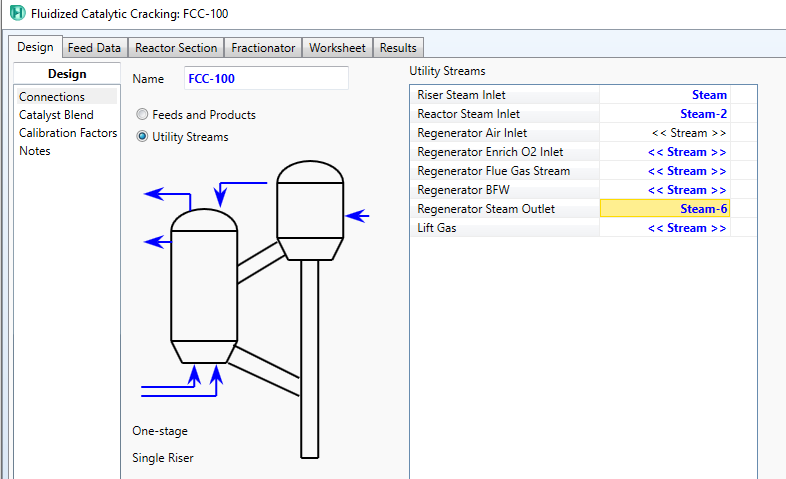Click the Name field containing FCC-100
Viewport: 786px width, 479px height.
pos(265,78)
